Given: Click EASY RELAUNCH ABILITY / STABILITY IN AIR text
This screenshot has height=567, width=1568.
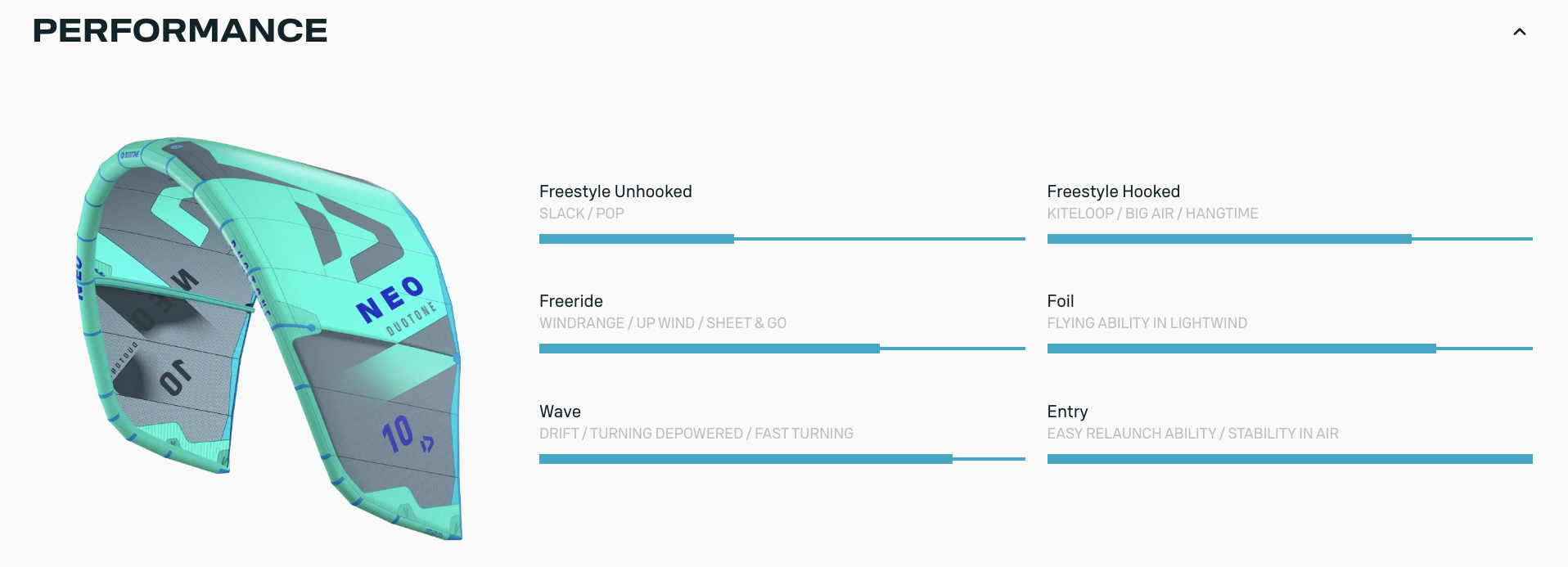Looking at the screenshot, I should [x=1193, y=434].
